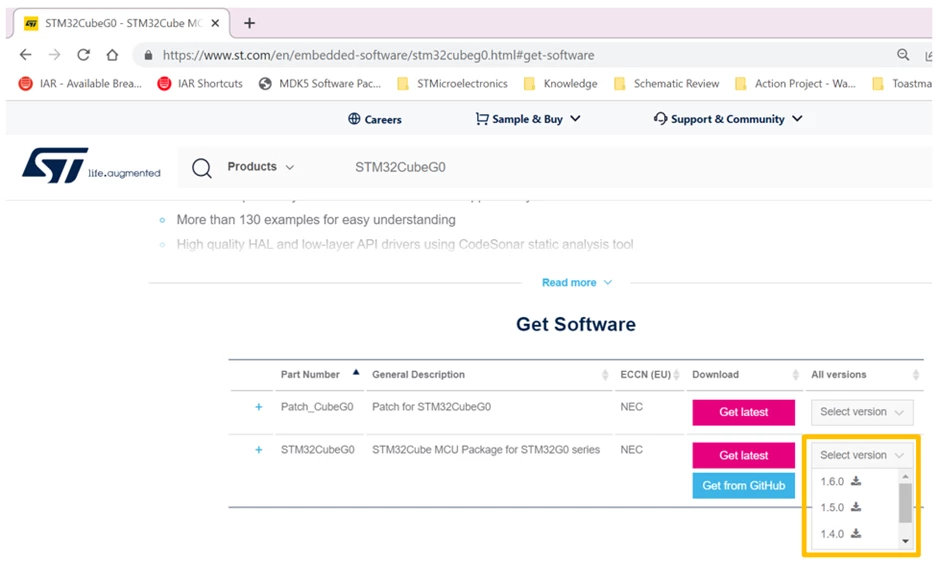Go to browser home page icon
Viewport: 940px width, 565px height.
112,55
